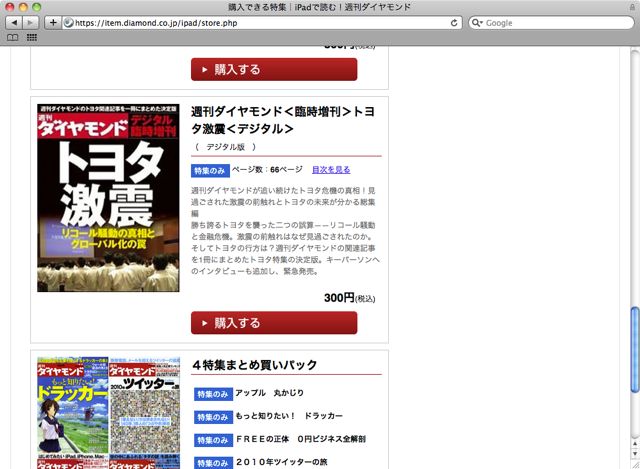The width and height of the screenshot is (640, 469).
Task: Click 購入する button under トヨタ激震
Action: [x=274, y=323]
